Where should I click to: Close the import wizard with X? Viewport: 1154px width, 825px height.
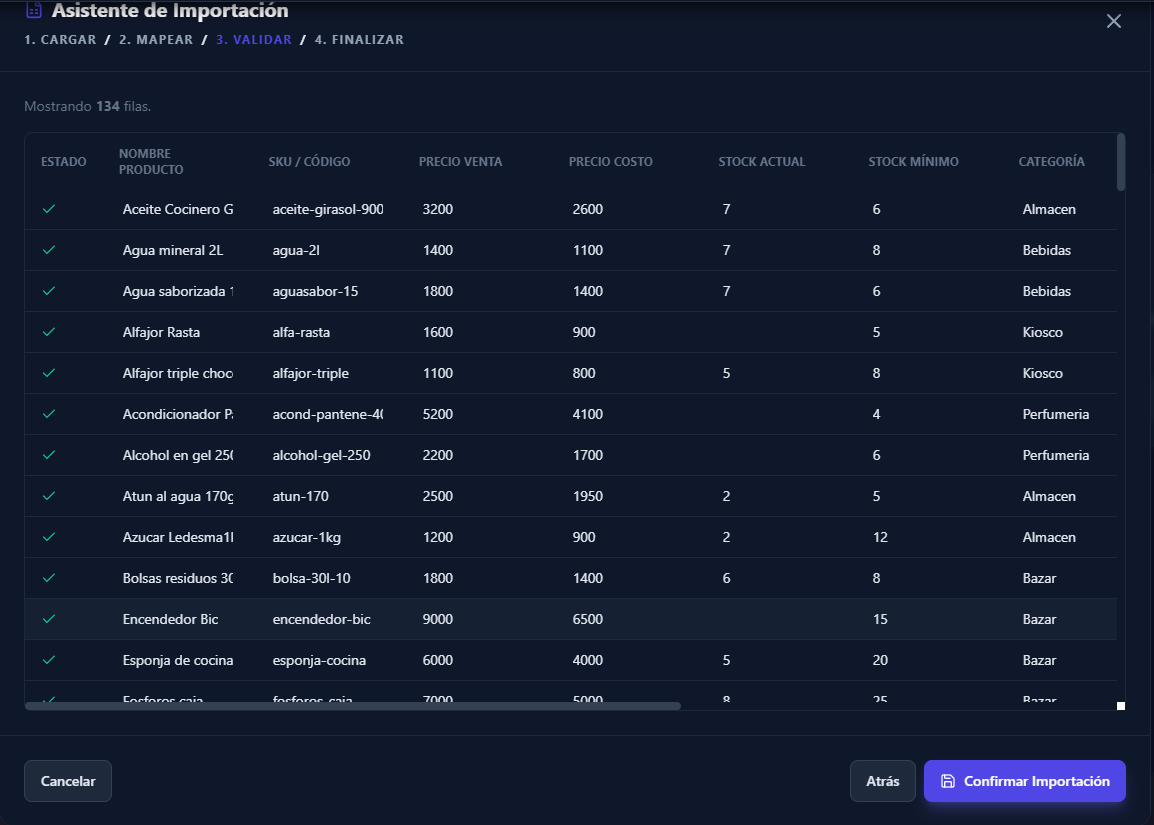tap(1113, 21)
